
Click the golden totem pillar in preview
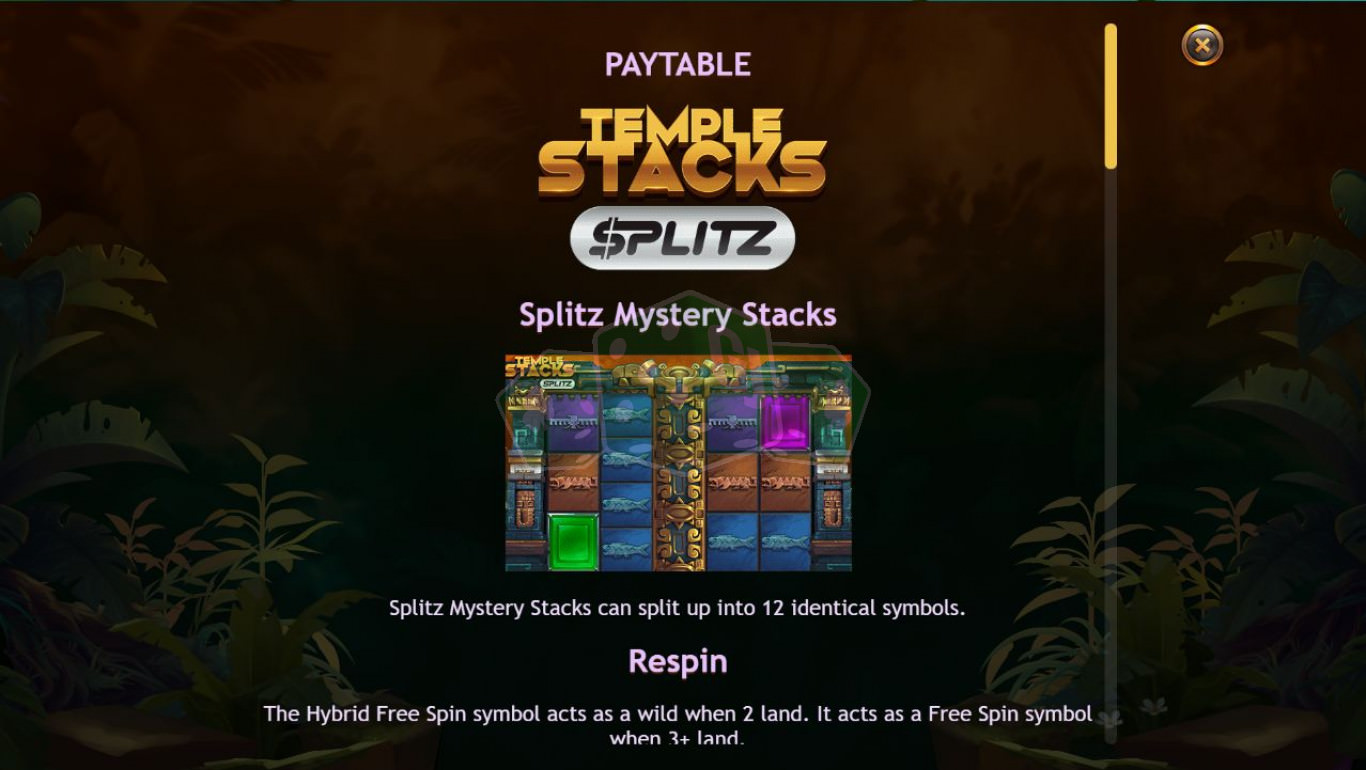679,480
